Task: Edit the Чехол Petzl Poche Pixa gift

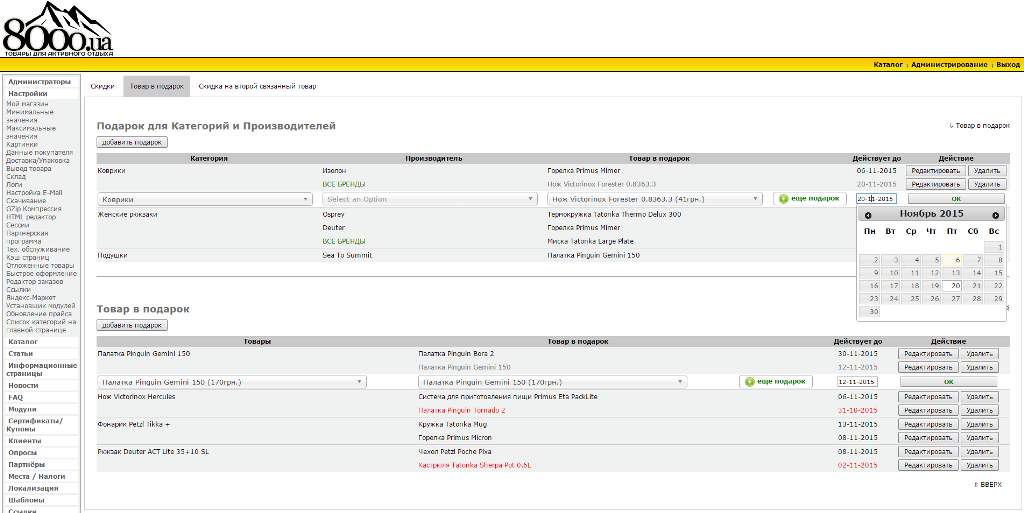Action: tap(929, 452)
